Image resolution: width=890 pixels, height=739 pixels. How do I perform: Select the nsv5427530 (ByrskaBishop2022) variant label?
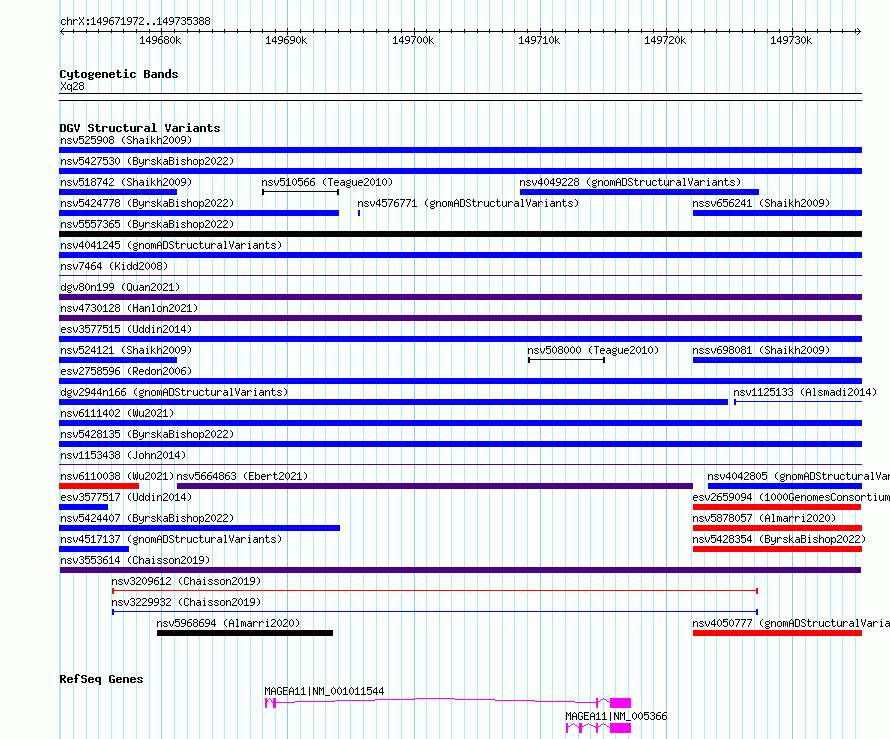point(147,161)
